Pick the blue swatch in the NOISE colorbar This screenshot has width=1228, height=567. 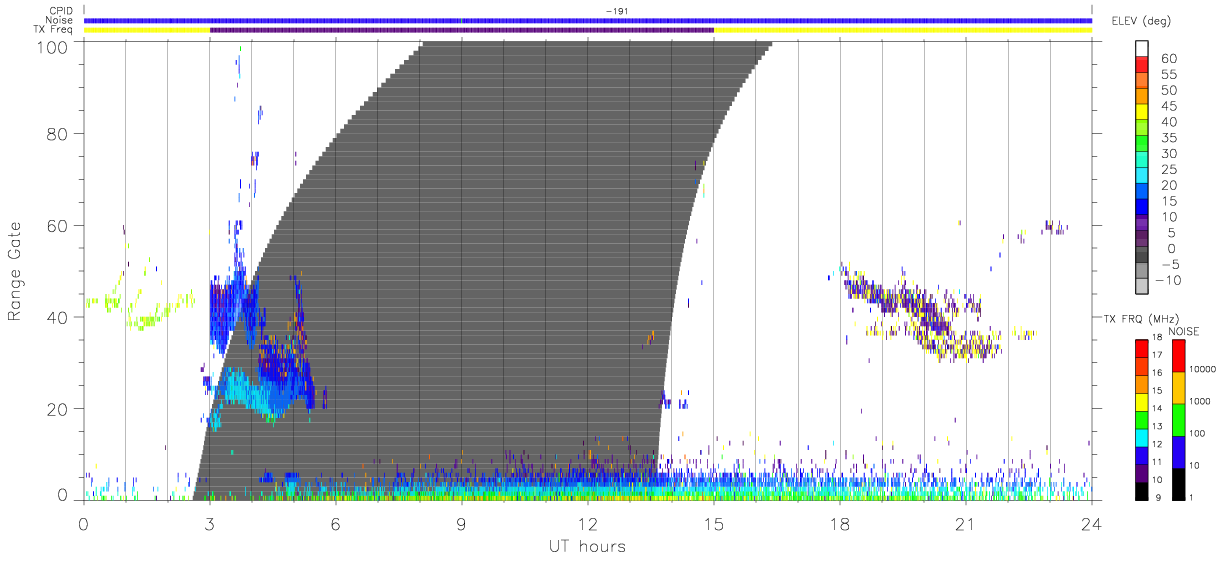[x=1177, y=452]
